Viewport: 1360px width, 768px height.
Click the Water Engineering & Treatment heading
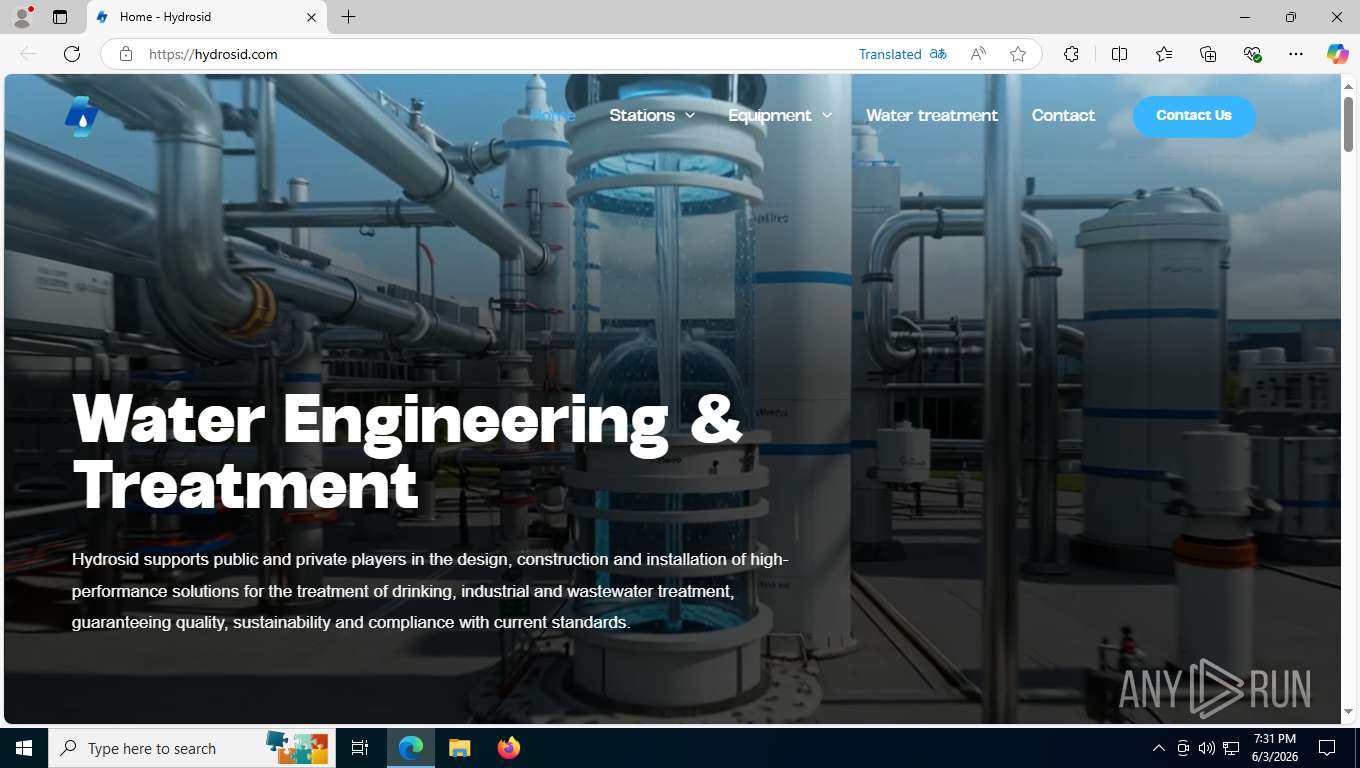pyautogui.click(x=408, y=451)
